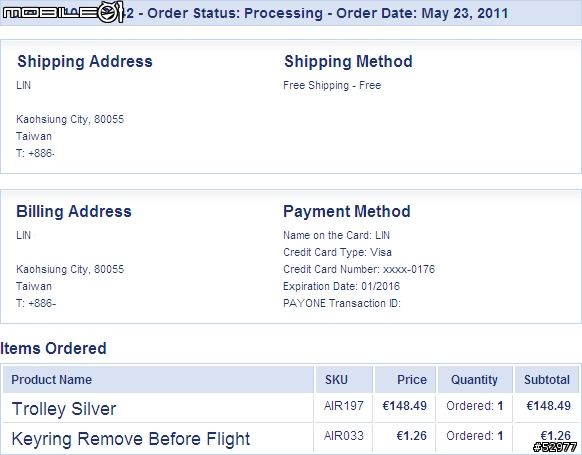This screenshot has height=455, width=582.
Task: Click the PAYONE Transaction ID line
Action: coord(342,303)
